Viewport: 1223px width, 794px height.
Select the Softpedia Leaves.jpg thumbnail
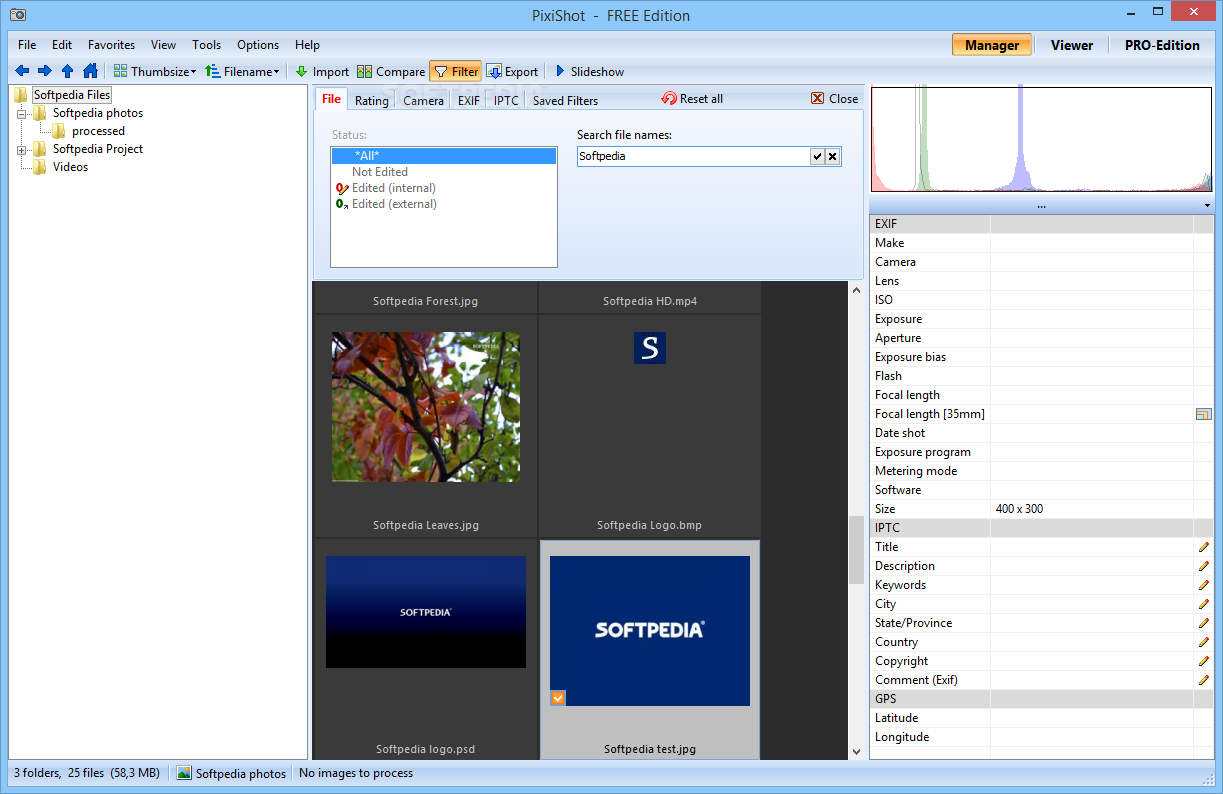pos(426,407)
